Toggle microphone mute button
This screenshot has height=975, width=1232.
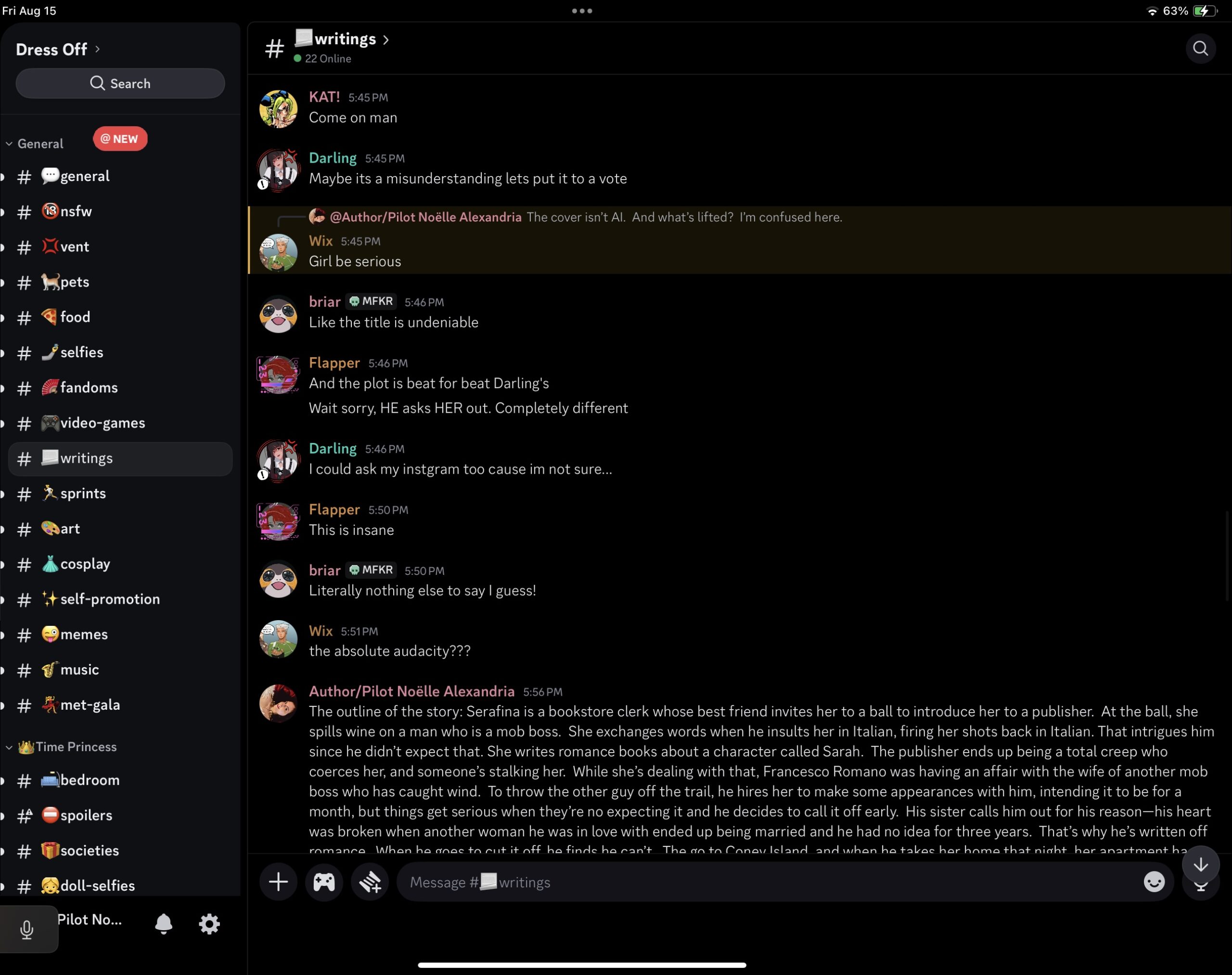pos(27,929)
